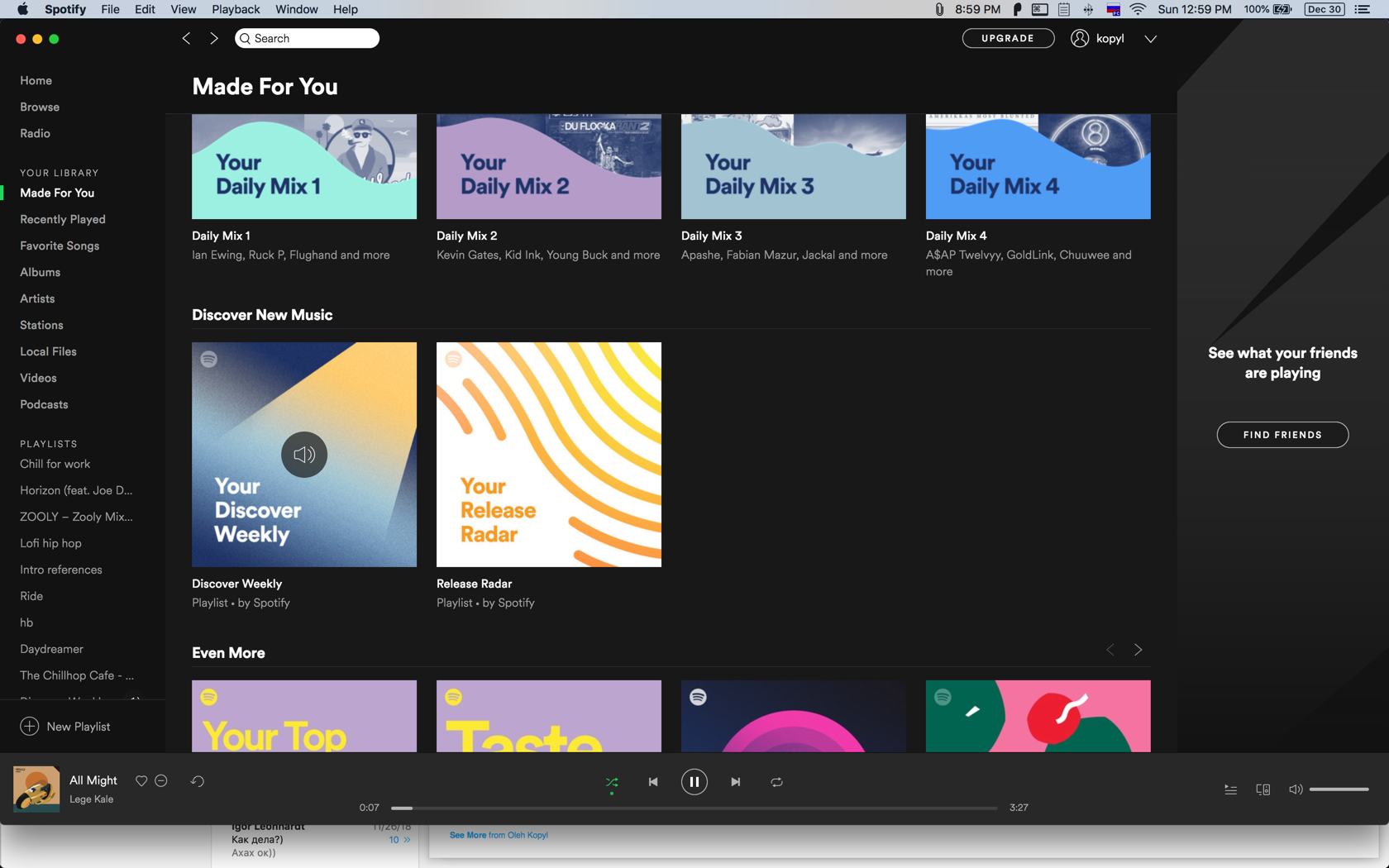Open the play queue icon
This screenshot has width=1389, height=868.
(x=1230, y=789)
